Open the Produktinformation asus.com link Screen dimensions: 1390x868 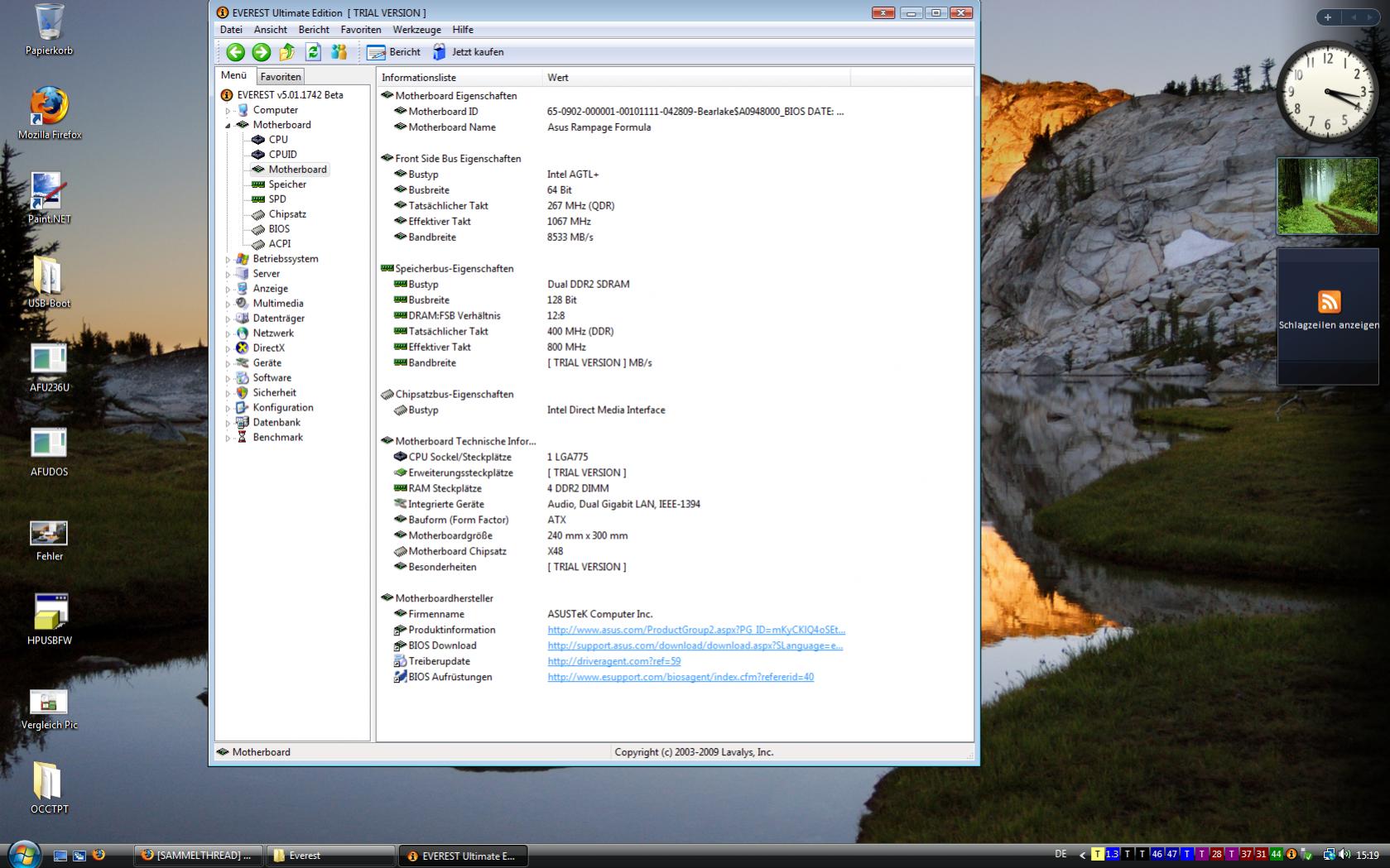point(696,630)
